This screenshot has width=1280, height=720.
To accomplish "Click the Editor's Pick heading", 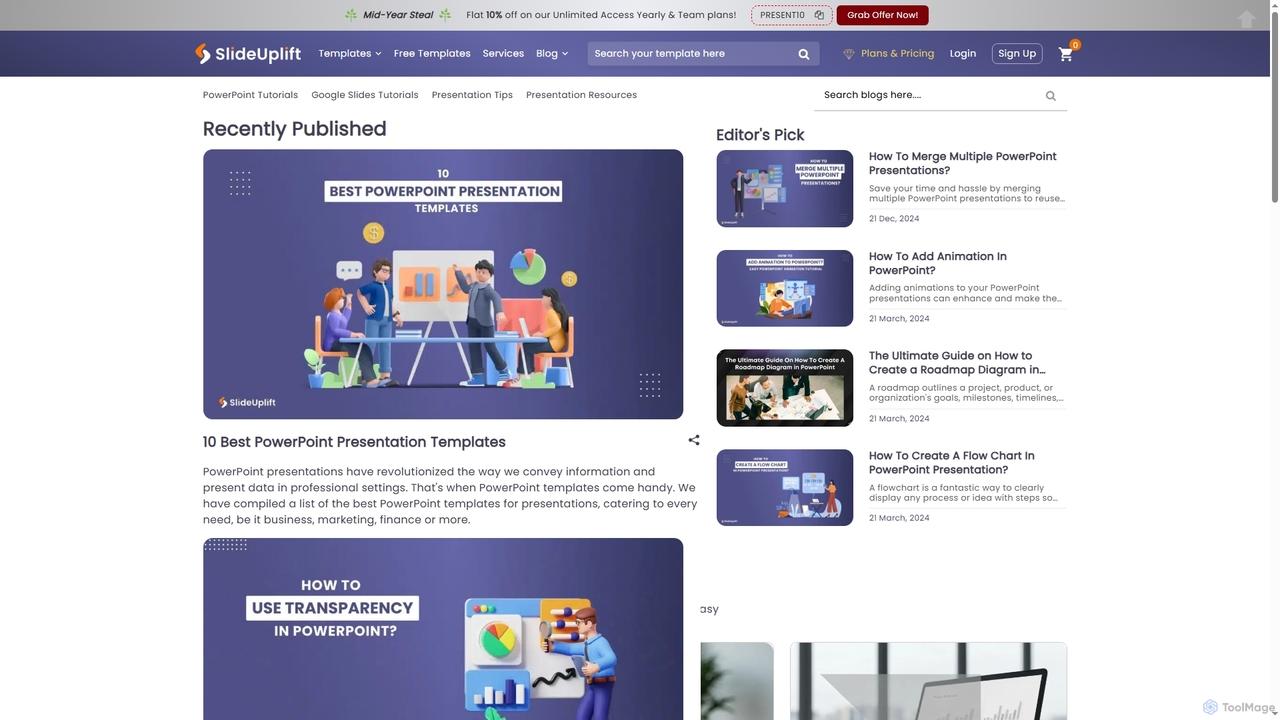I will pyautogui.click(x=760, y=134).
